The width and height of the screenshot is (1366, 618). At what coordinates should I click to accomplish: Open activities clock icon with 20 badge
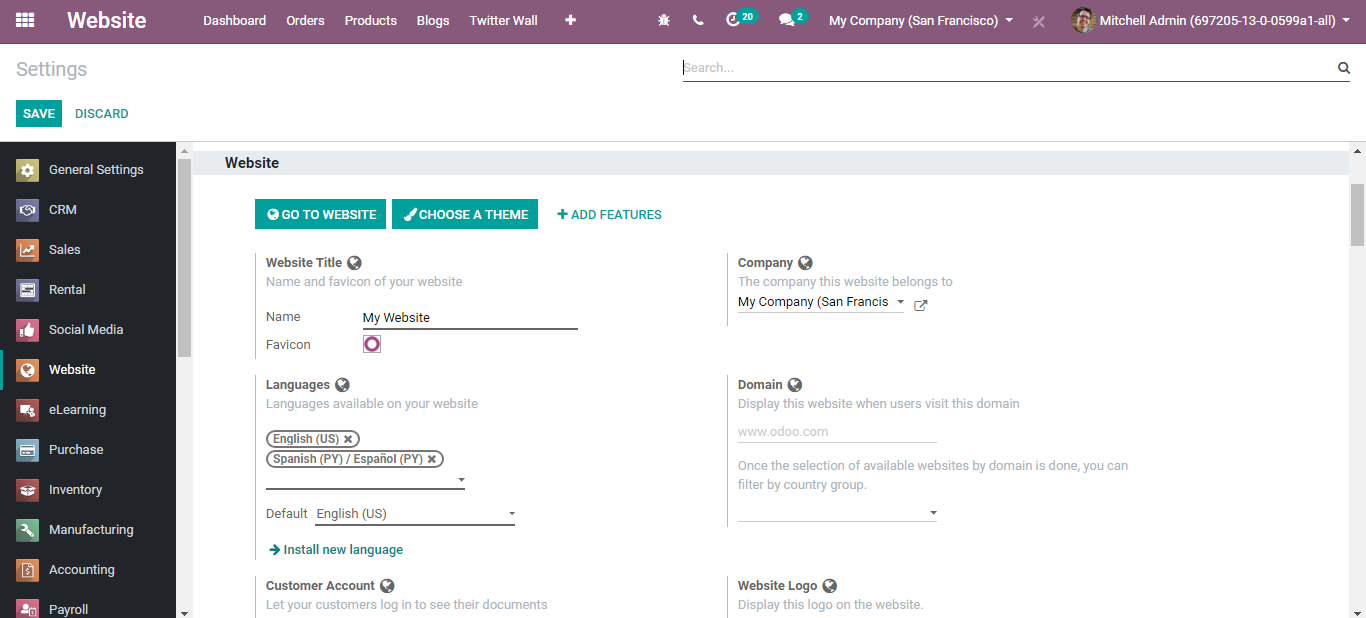tap(740, 19)
